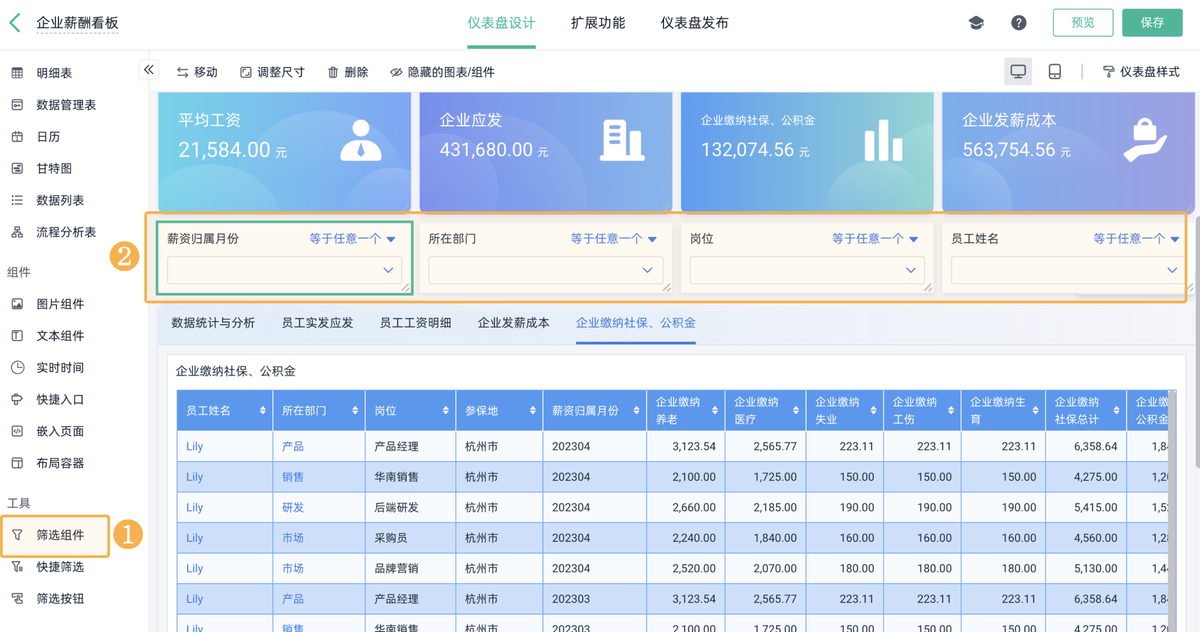This screenshot has height=632, width=1200.
Task: Click the 删除 trash toolbar item
Action: 347,72
